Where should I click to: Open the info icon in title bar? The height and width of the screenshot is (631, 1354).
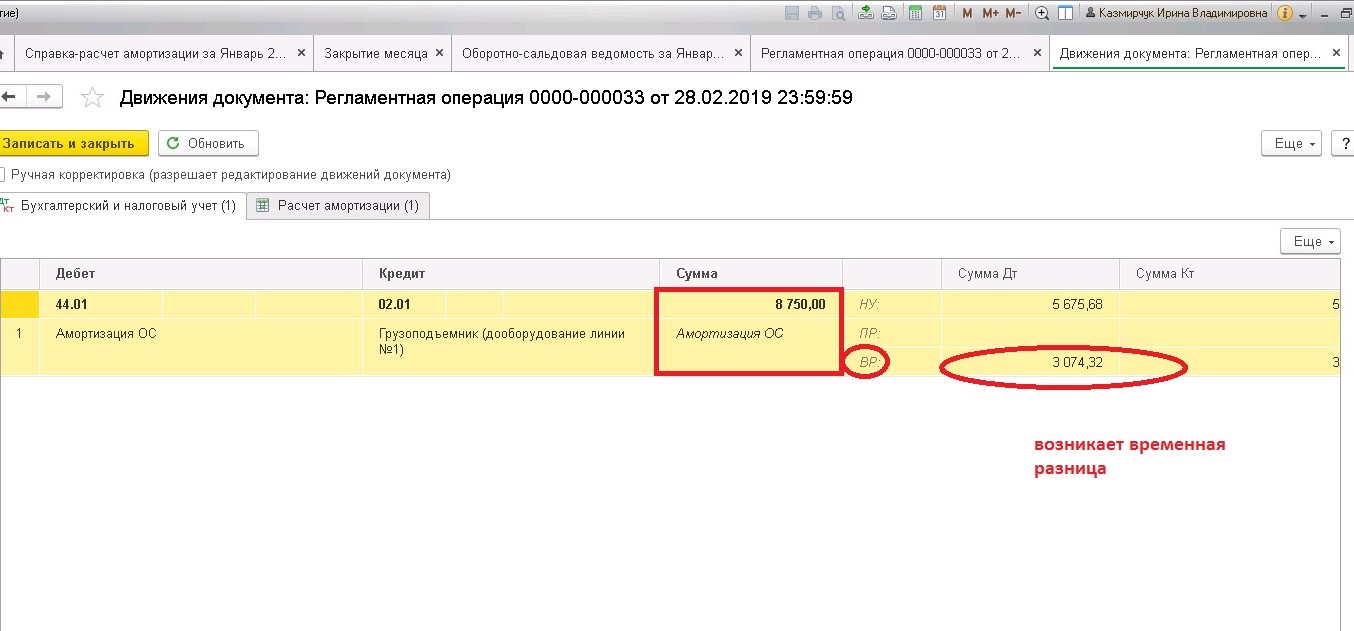pyautogui.click(x=1285, y=13)
